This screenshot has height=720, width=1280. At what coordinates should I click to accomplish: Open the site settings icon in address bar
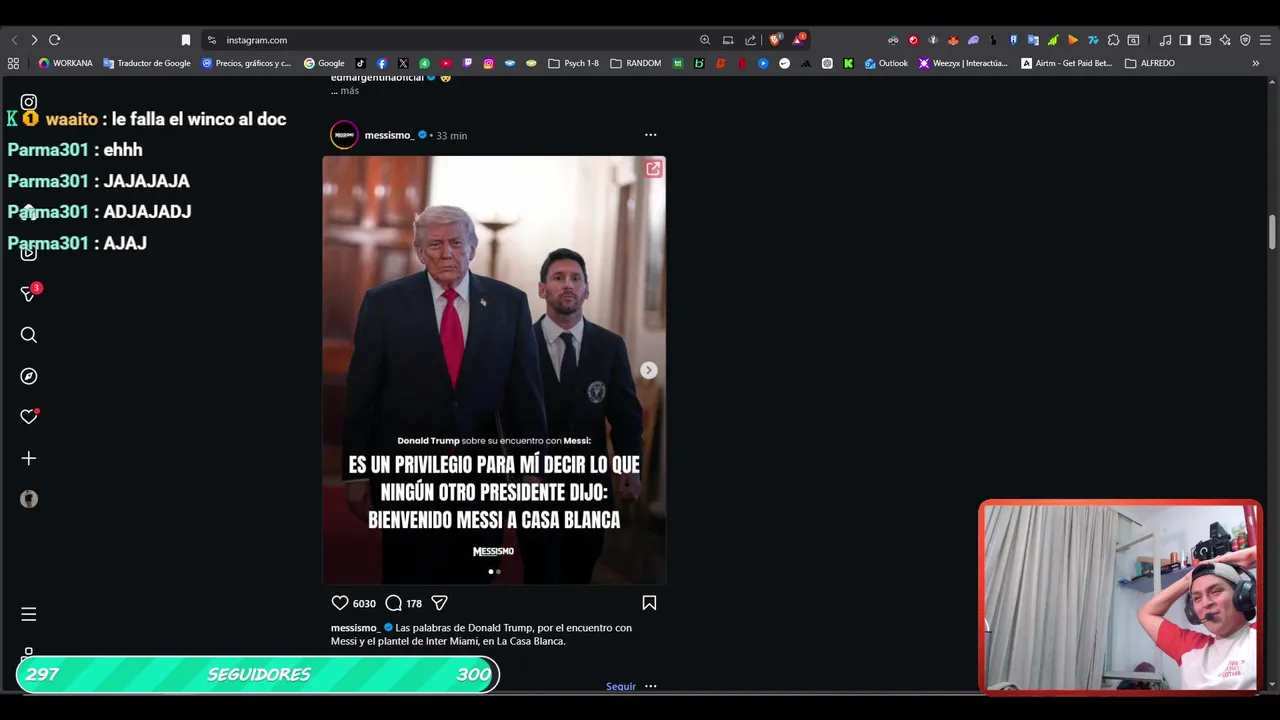[x=211, y=40]
